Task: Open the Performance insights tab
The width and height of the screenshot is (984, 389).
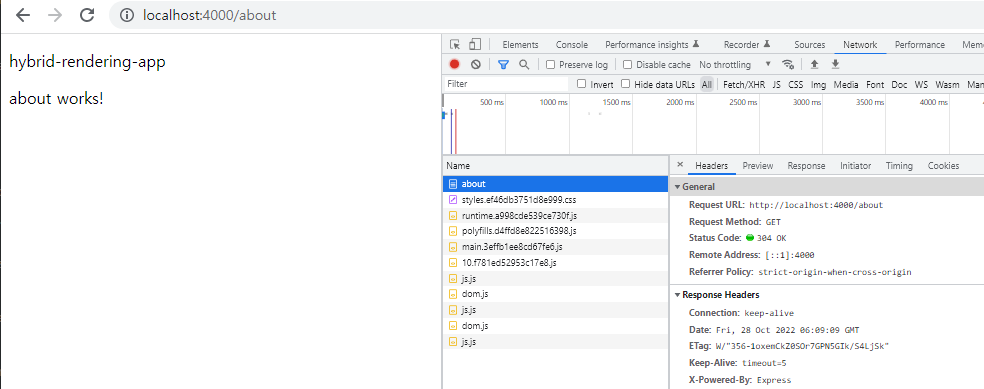Action: [x=653, y=45]
